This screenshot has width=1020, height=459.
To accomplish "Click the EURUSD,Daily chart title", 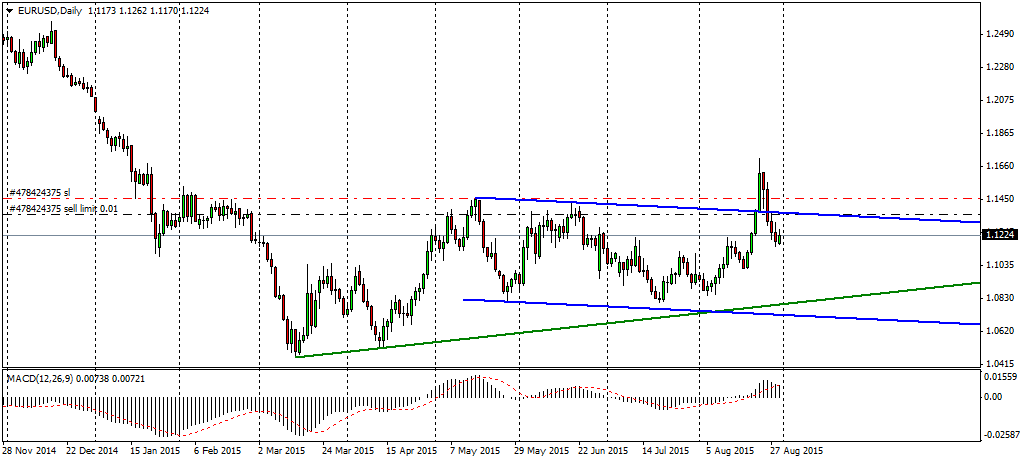I will click(x=50, y=9).
